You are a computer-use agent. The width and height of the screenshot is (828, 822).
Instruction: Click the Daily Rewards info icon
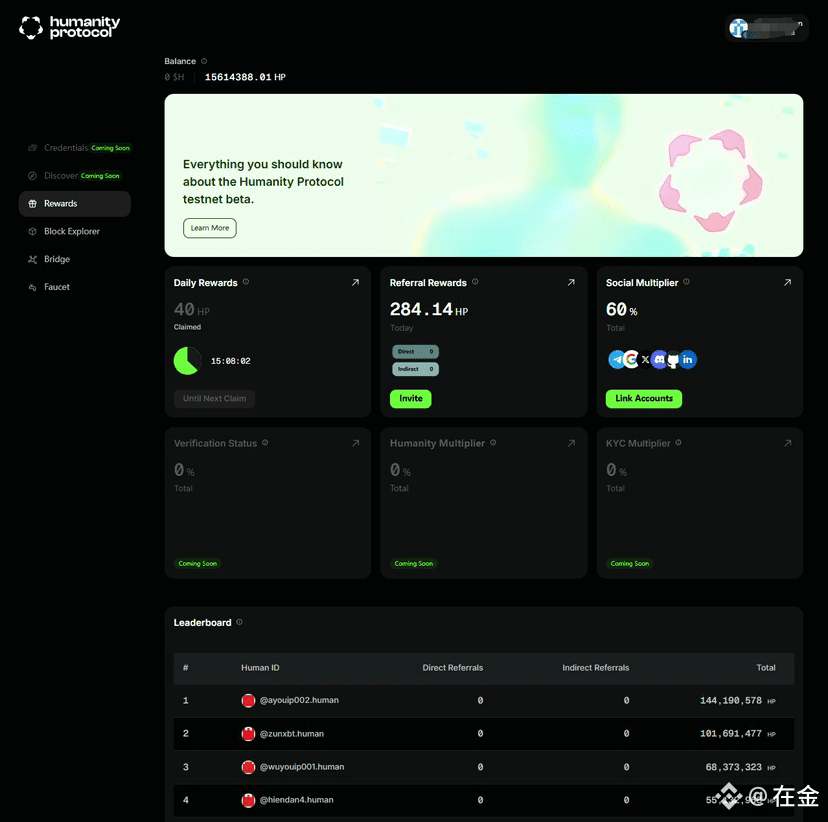[x=246, y=282]
